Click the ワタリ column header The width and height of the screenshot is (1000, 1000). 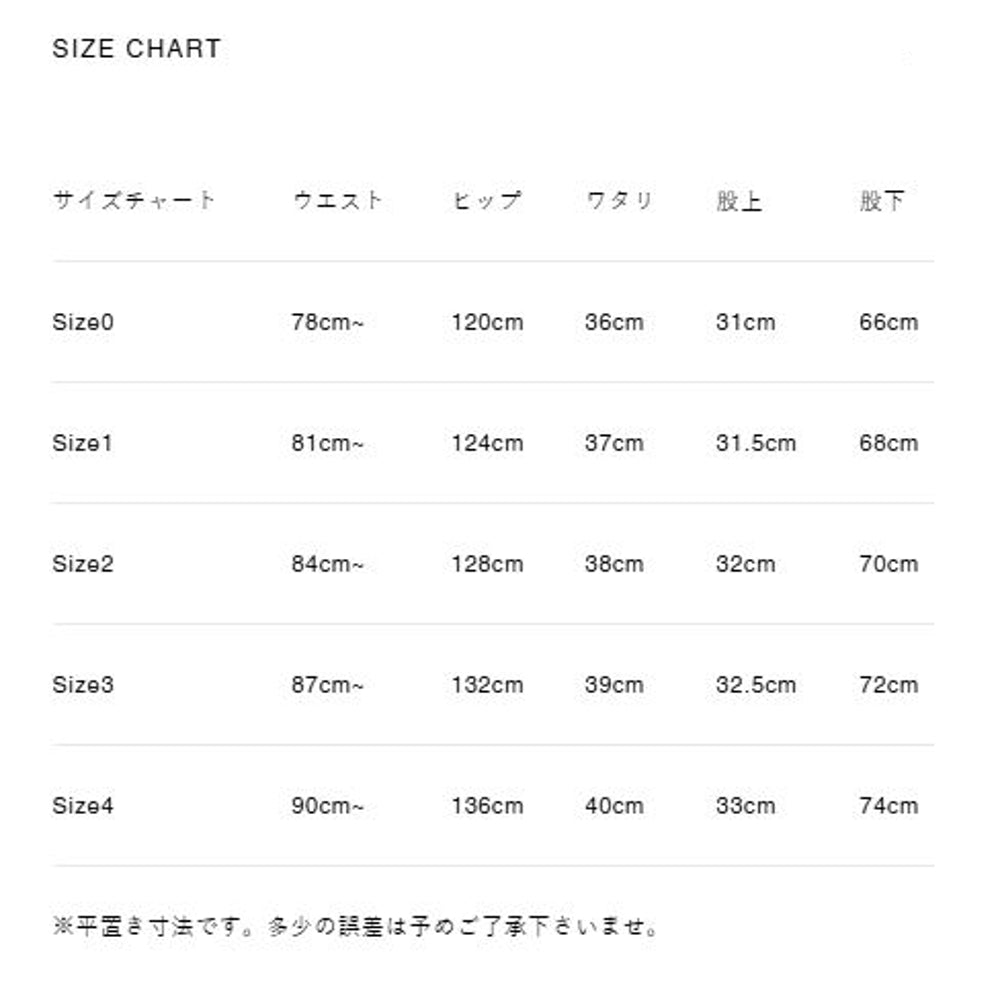click(619, 200)
